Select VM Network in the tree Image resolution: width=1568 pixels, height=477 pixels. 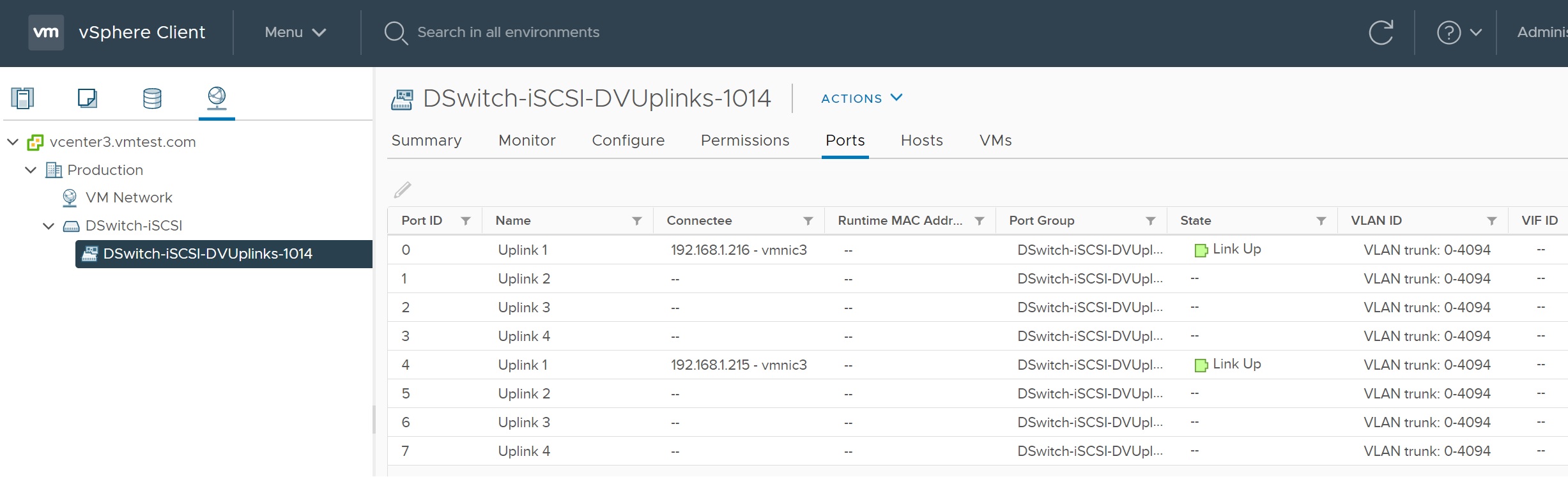(128, 198)
